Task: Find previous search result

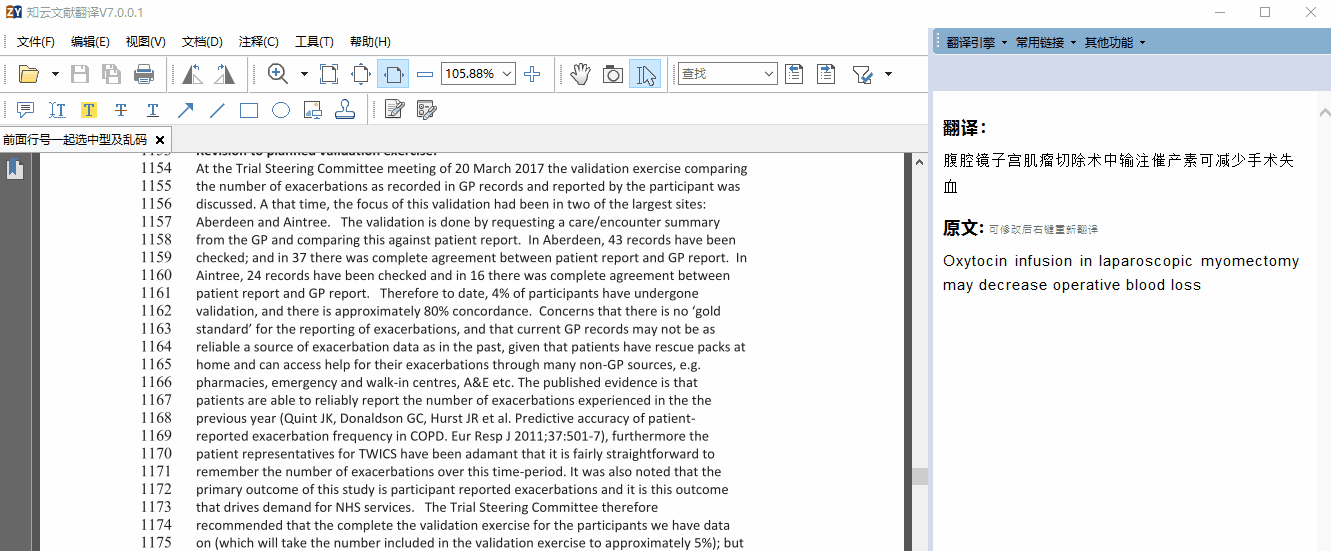Action: click(794, 74)
